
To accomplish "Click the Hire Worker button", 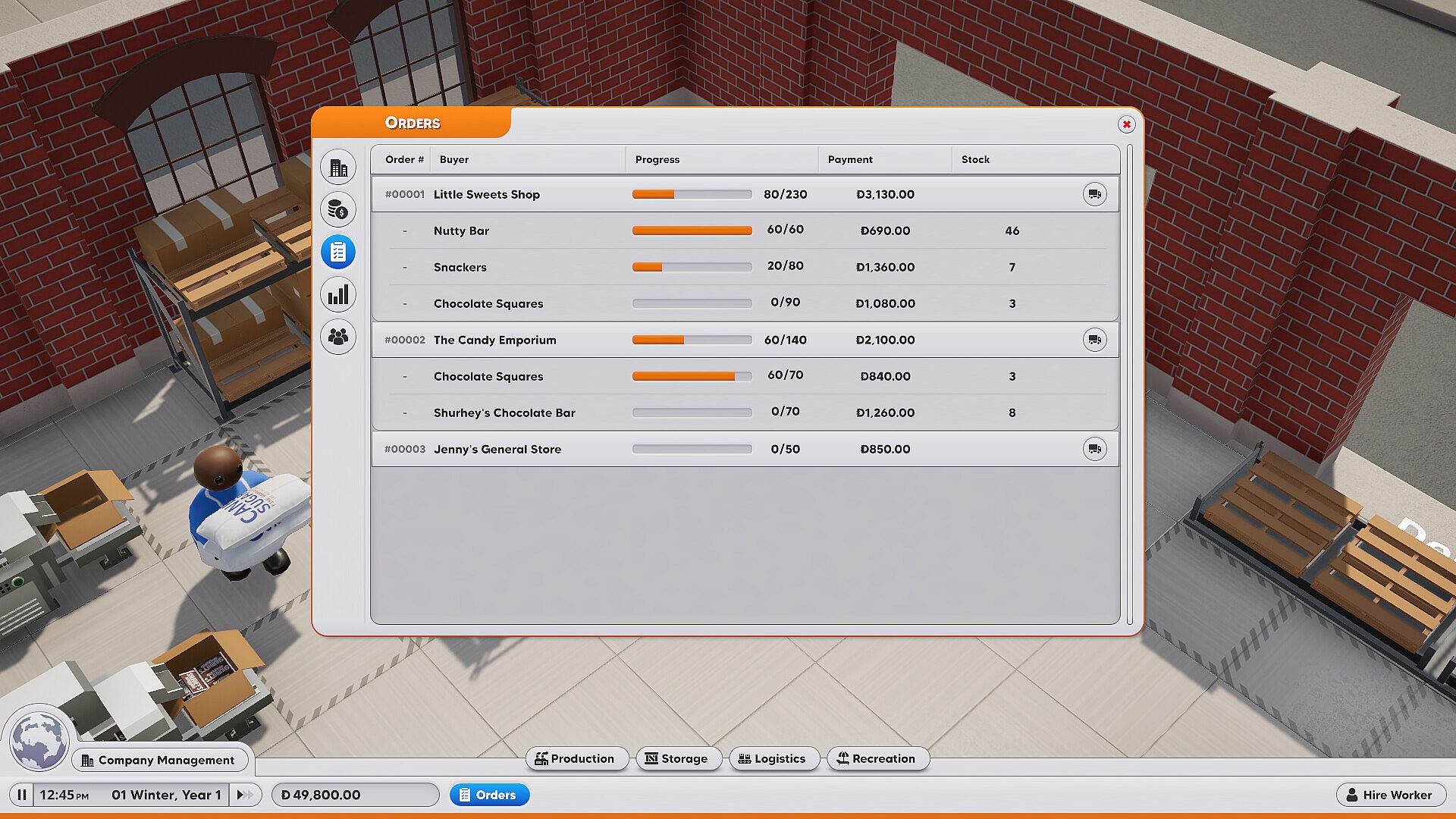I will [x=1390, y=795].
